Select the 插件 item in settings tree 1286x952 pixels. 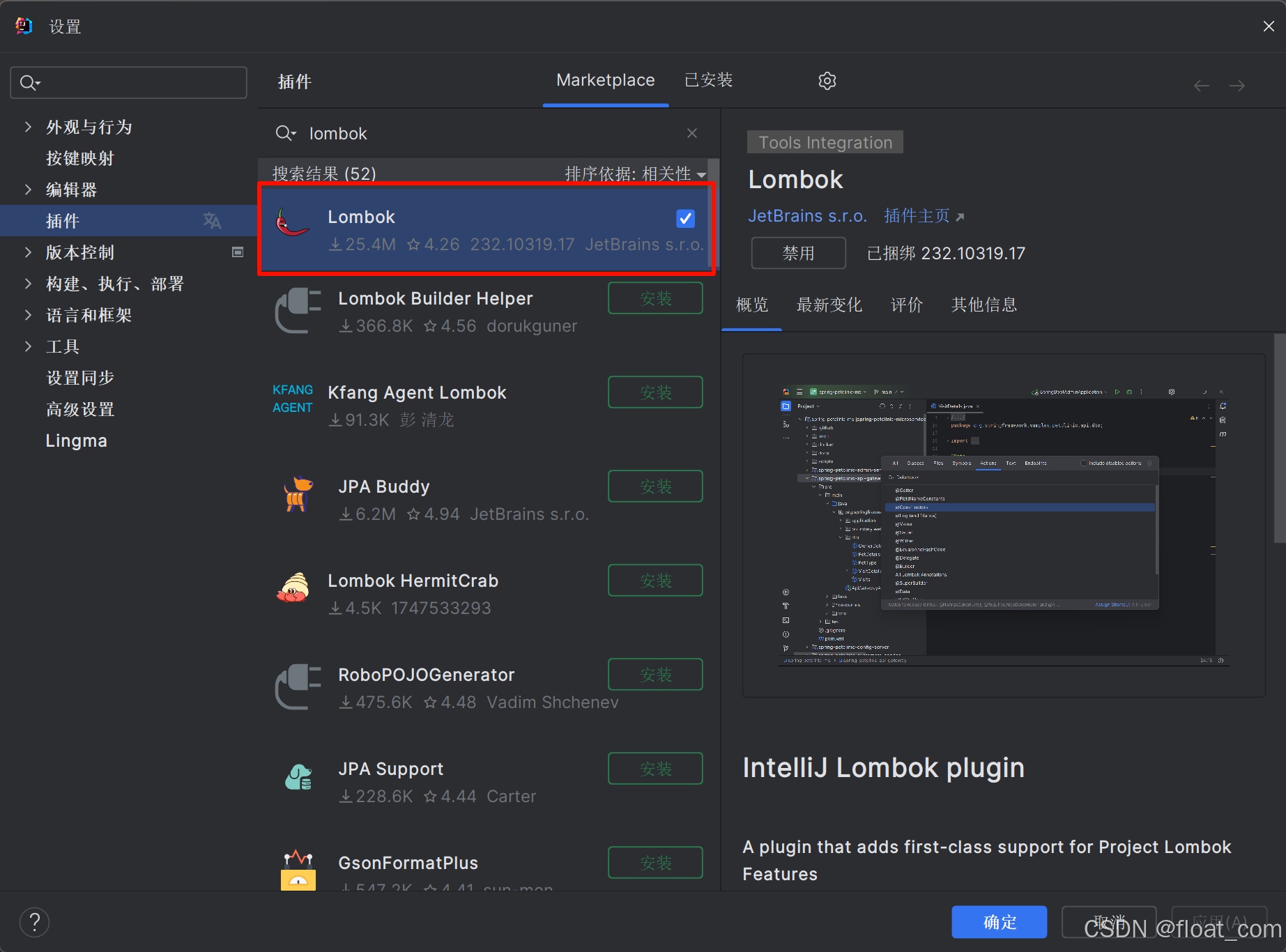[129, 221]
